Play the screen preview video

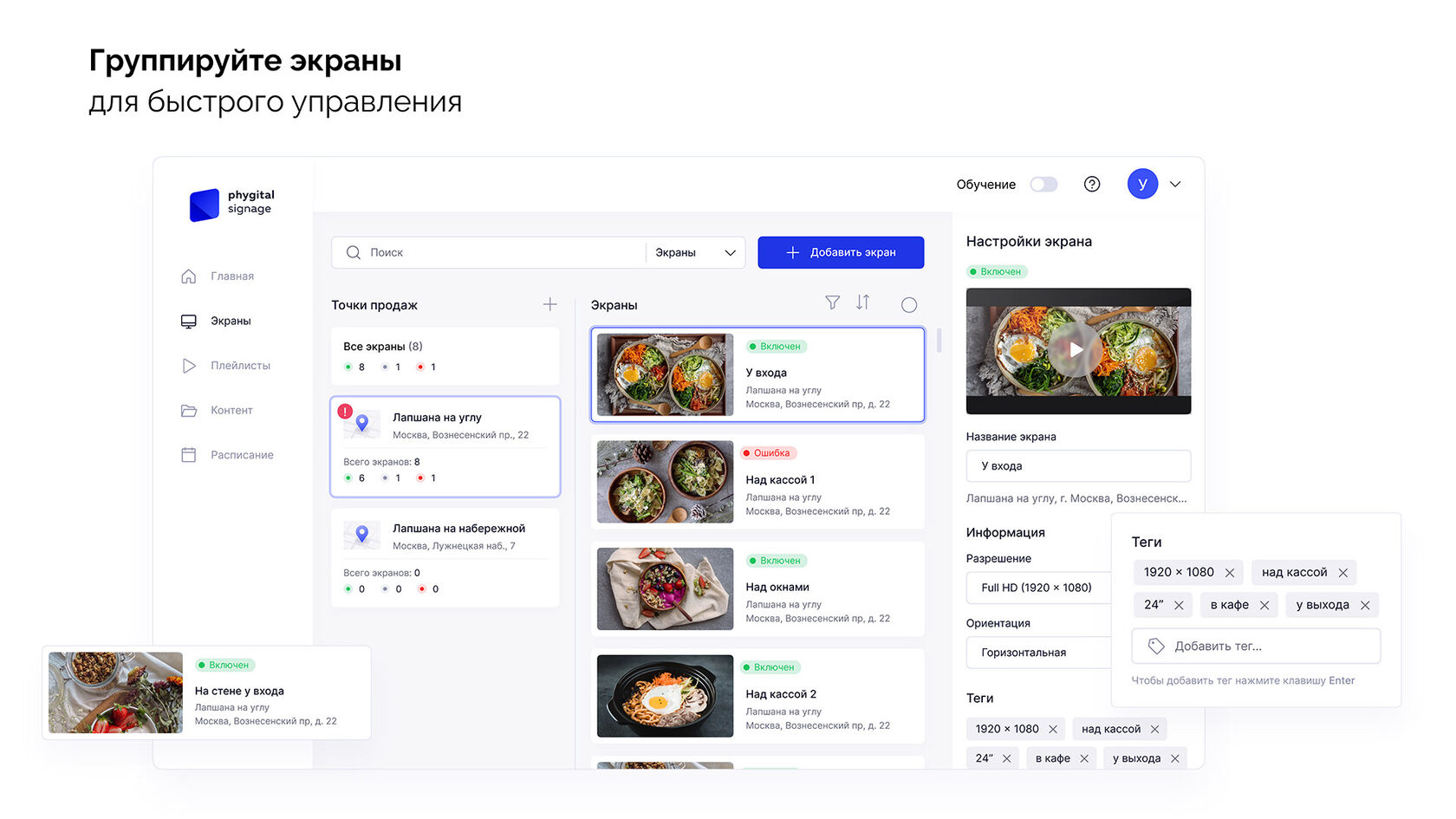(x=1076, y=350)
